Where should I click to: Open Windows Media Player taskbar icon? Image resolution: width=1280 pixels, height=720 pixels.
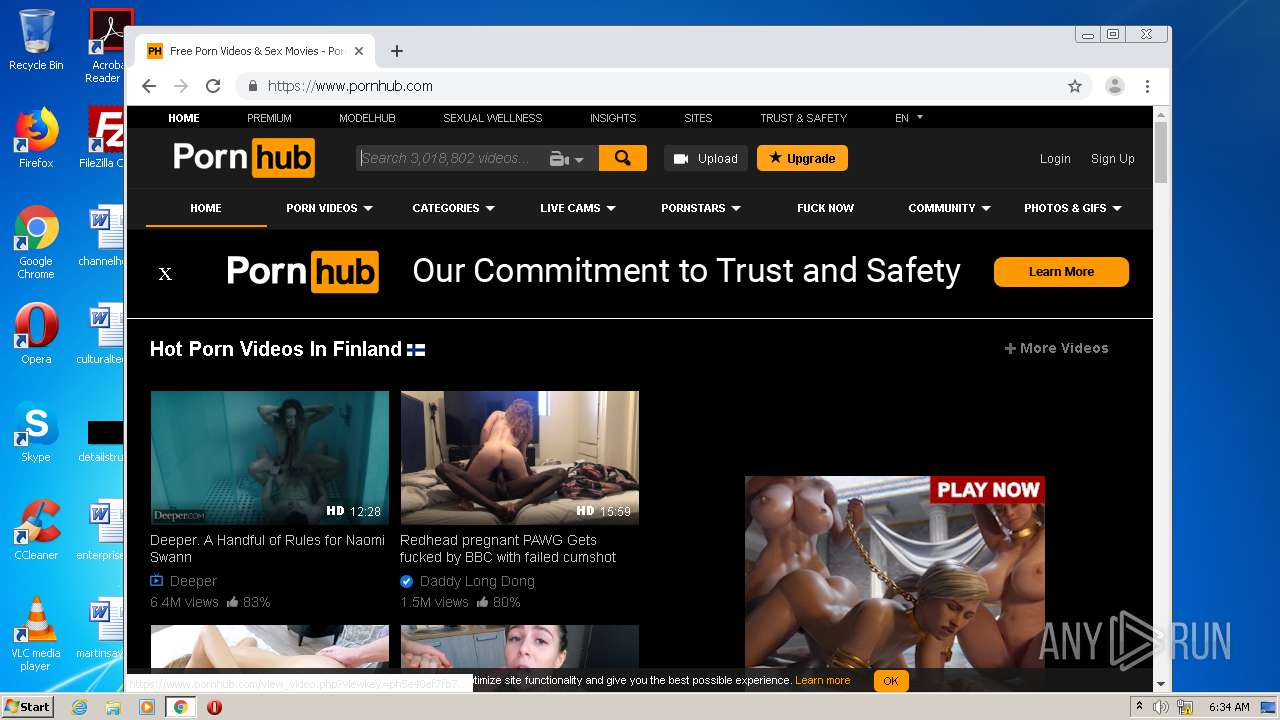pyautogui.click(x=147, y=707)
